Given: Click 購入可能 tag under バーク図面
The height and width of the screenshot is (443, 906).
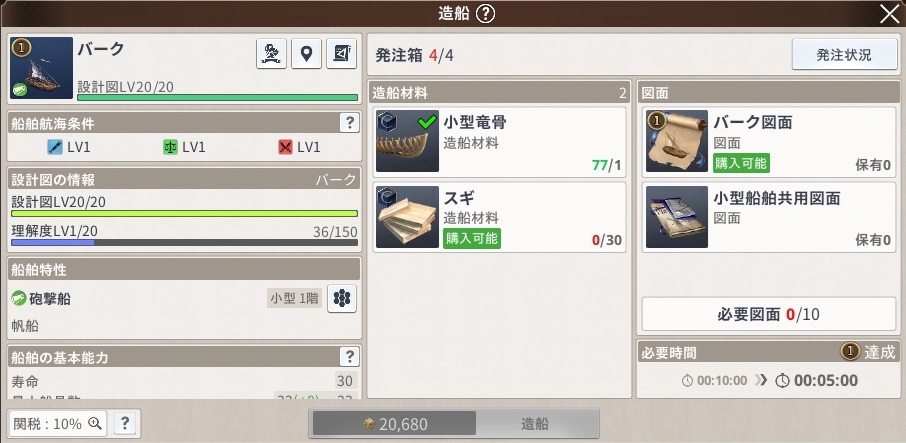Looking at the screenshot, I should click(x=741, y=163).
